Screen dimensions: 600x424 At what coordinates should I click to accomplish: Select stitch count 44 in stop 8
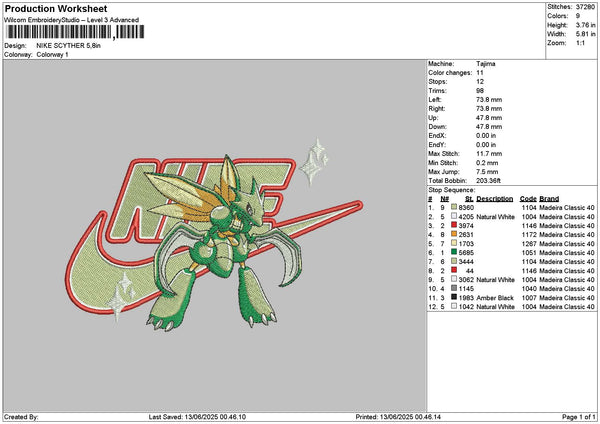pyautogui.click(x=470, y=271)
